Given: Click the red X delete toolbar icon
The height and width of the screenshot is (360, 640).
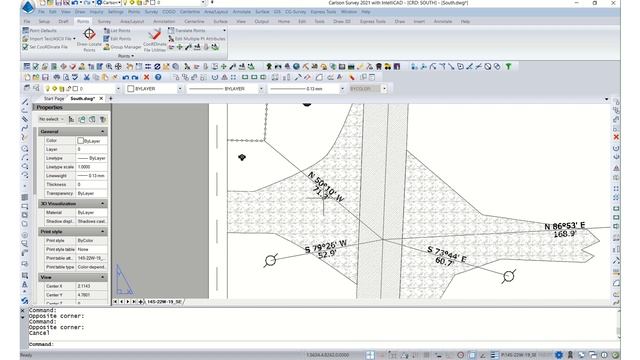Looking at the screenshot, I should coord(147,77).
